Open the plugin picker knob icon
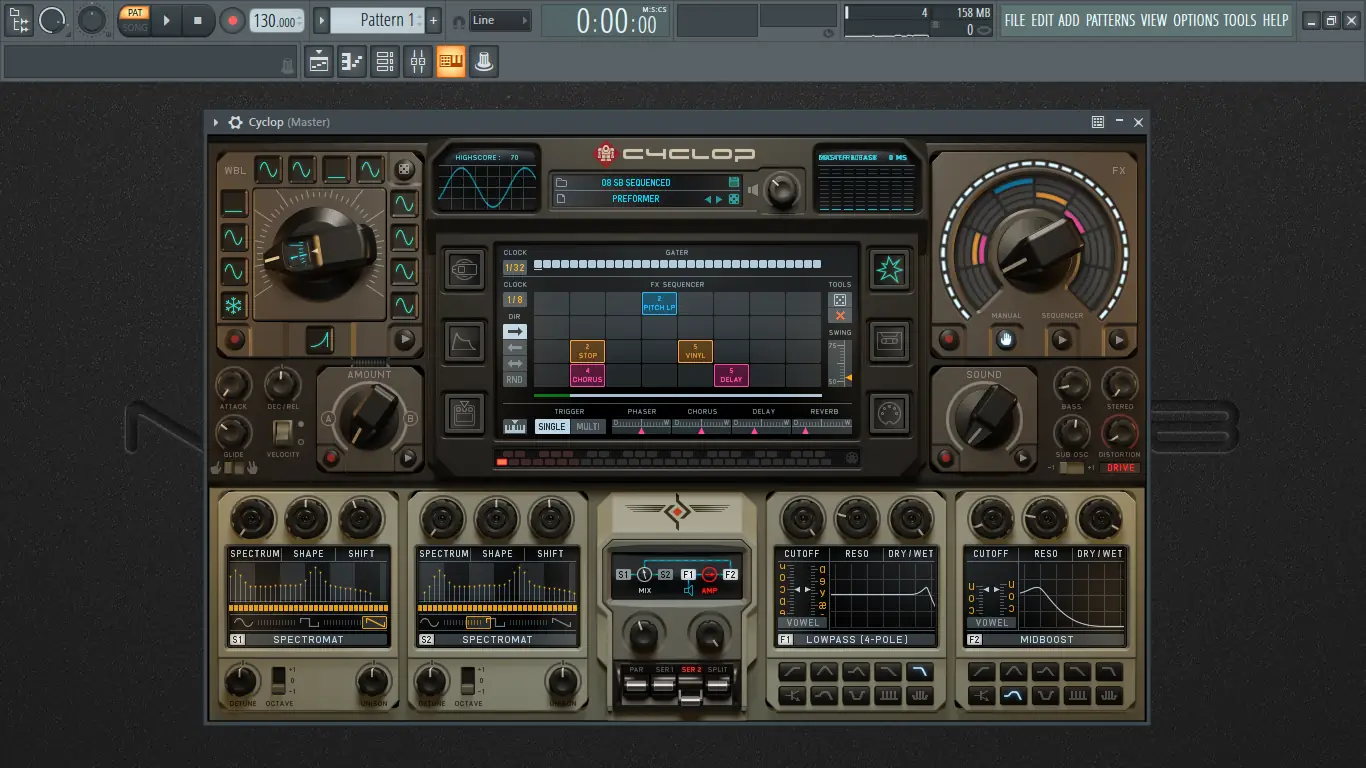The height and width of the screenshot is (768, 1366). tap(484, 62)
